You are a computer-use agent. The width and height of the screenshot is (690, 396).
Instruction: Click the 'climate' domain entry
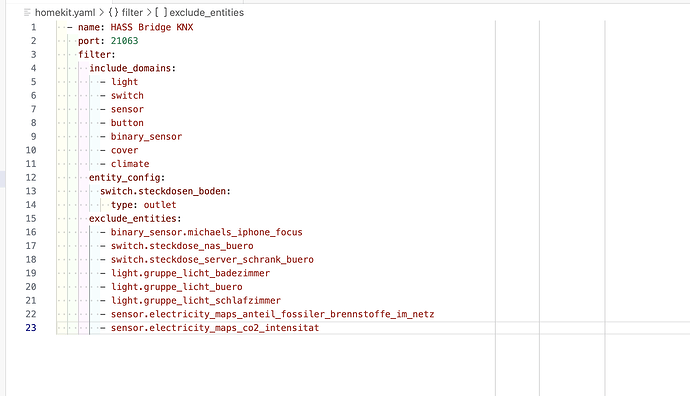(130, 164)
